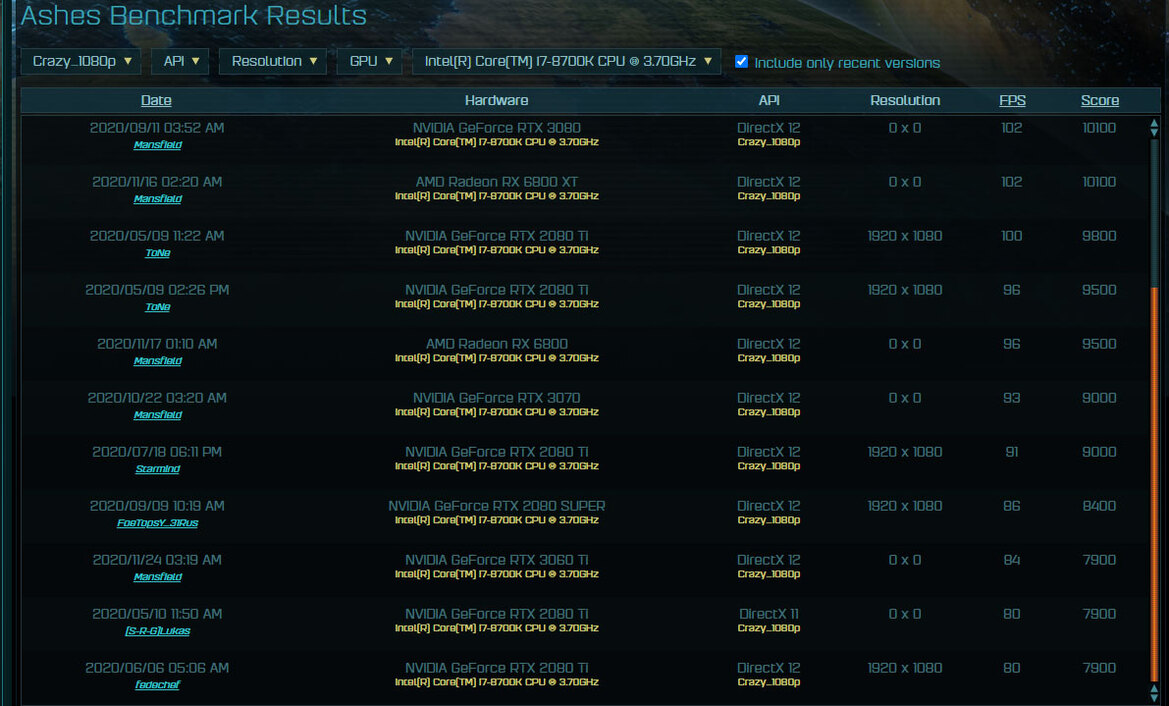The image size is (1169, 706).
Task: Sort results by Date column header
Action: click(156, 100)
